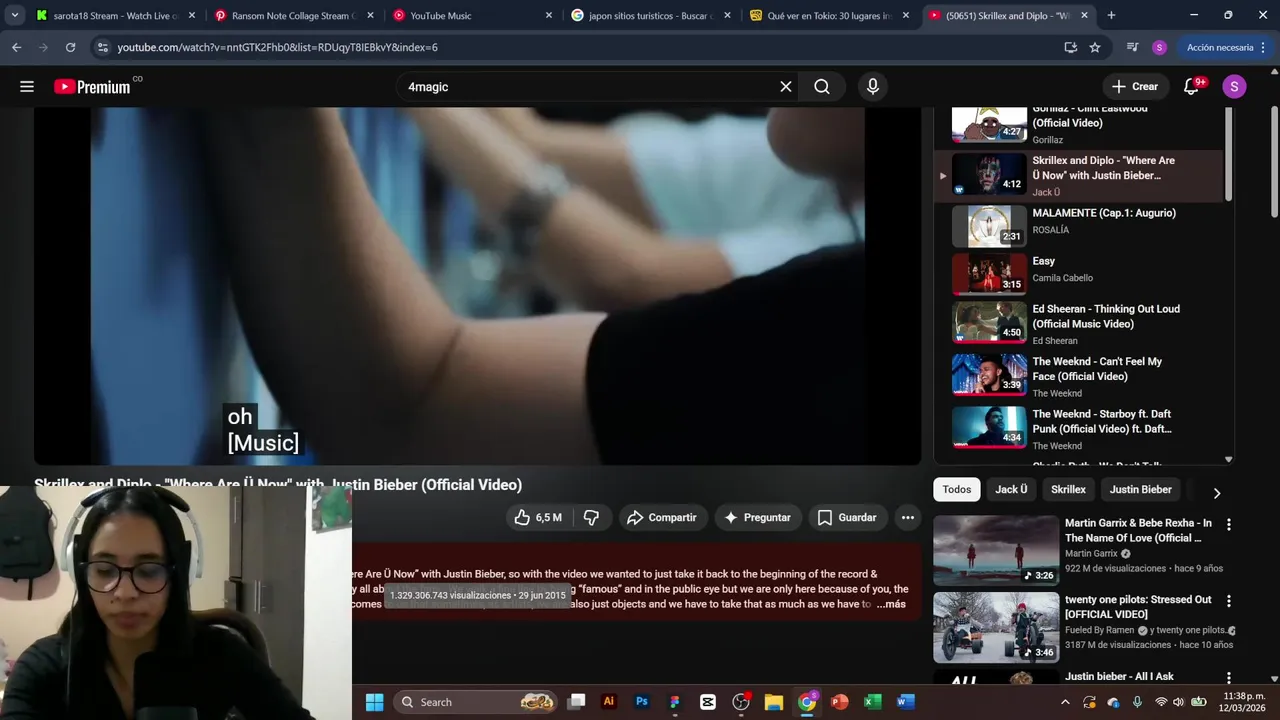Close the YouTube Music tab
Viewport: 1280px width, 720px height.
[x=548, y=15]
